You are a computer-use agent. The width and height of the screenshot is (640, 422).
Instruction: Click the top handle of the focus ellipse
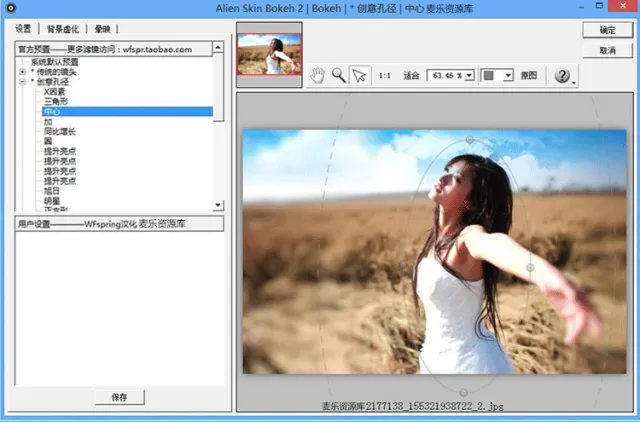click(x=470, y=140)
